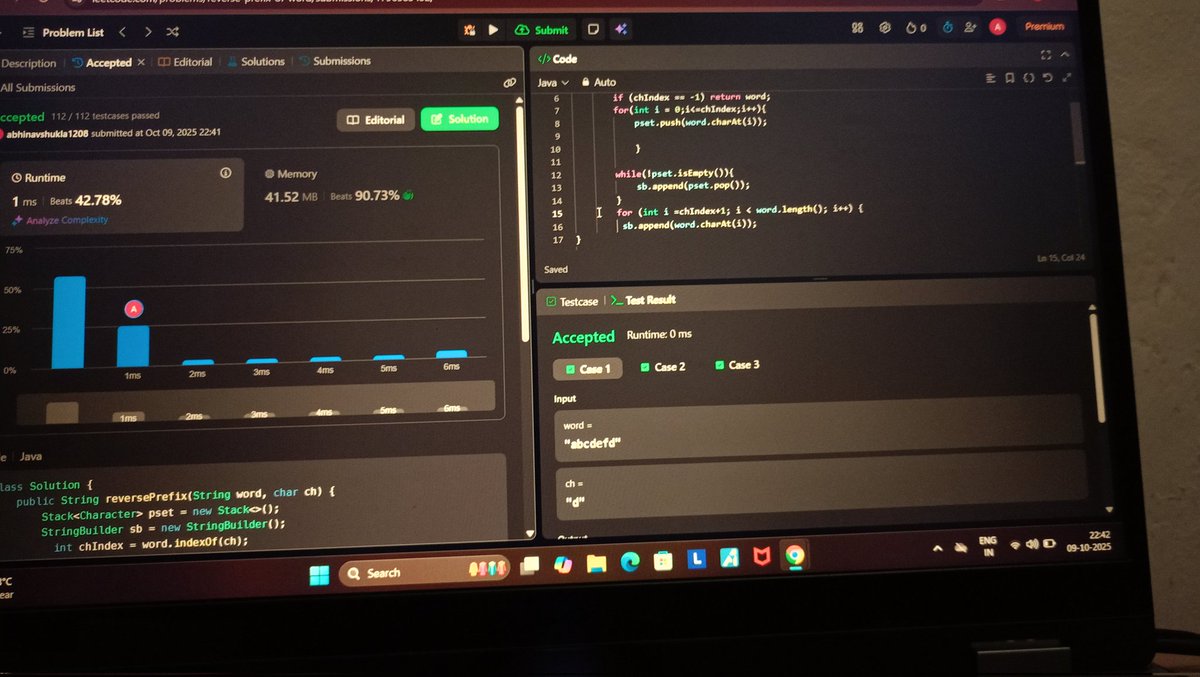Image resolution: width=1200 pixels, height=677 pixels.
Task: Reset code with the undo arrow icon
Action: click(1047, 77)
